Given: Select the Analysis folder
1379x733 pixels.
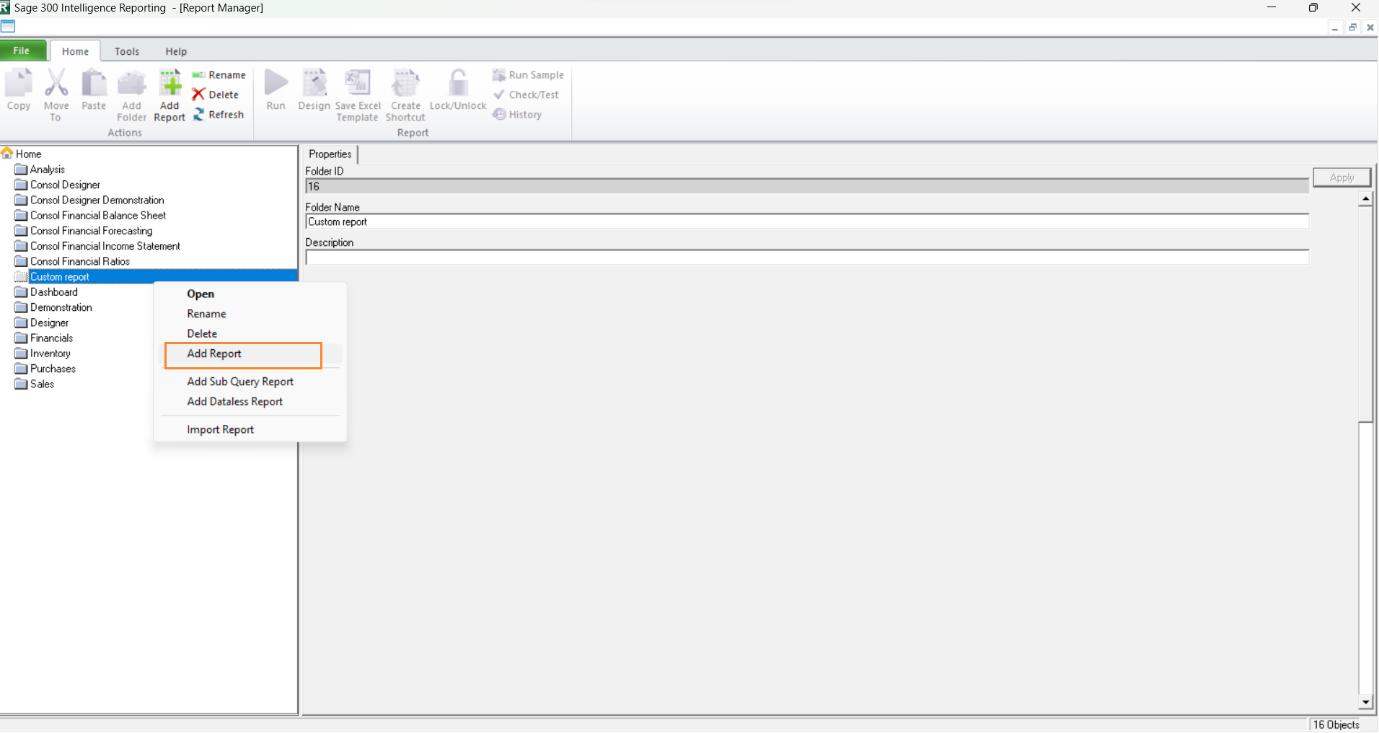Looking at the screenshot, I should pos(47,170).
